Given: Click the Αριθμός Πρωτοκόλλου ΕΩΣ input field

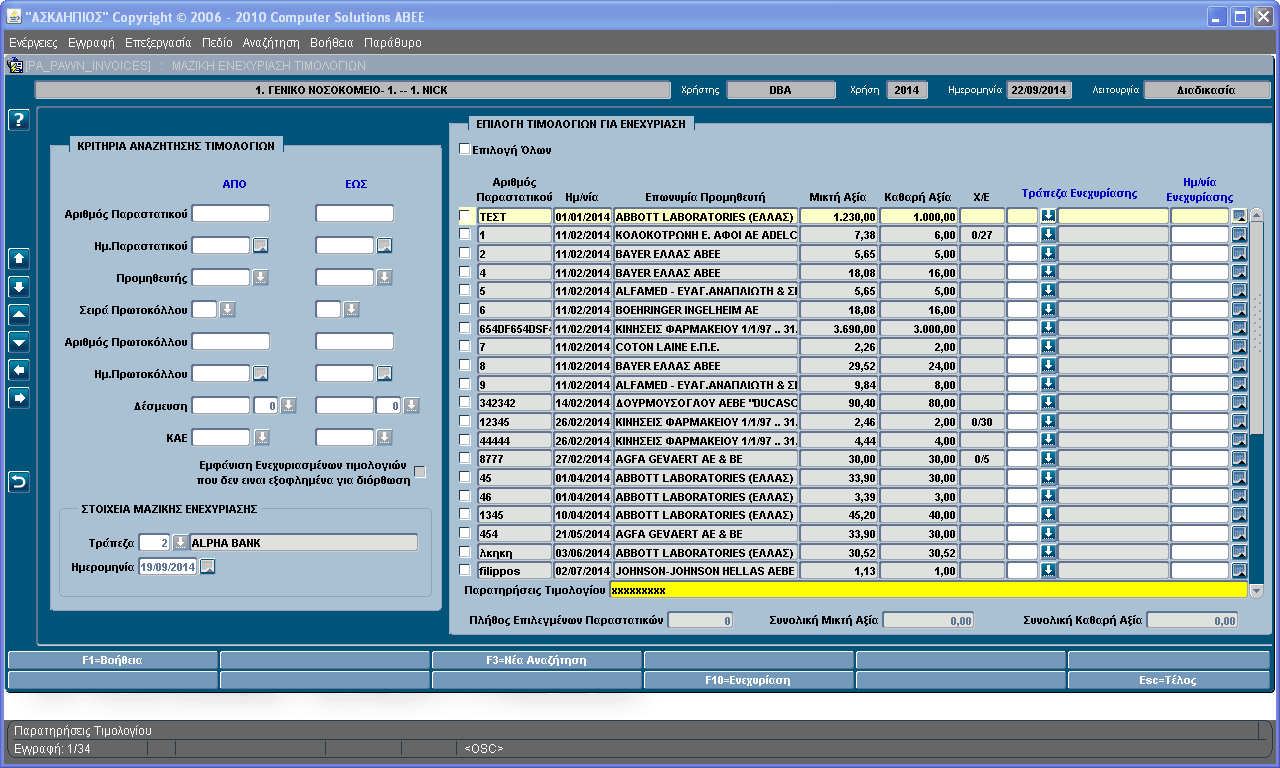Looking at the screenshot, I should [x=355, y=341].
